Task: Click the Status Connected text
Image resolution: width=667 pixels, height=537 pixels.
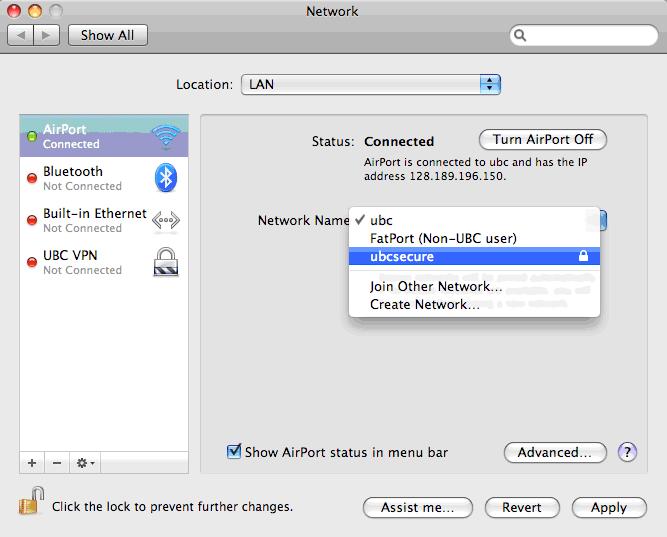Action: (399, 141)
